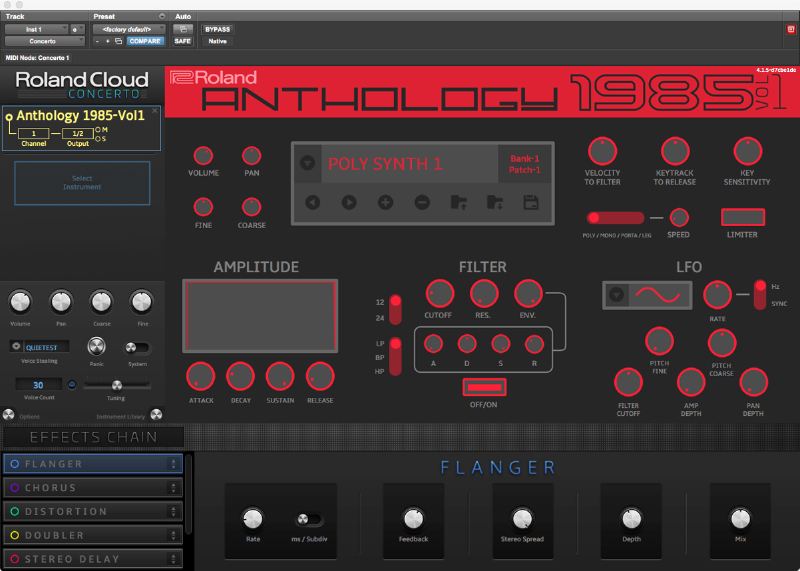Open the patch list dropdown arrow
The height and width of the screenshot is (571, 800).
coord(307,163)
